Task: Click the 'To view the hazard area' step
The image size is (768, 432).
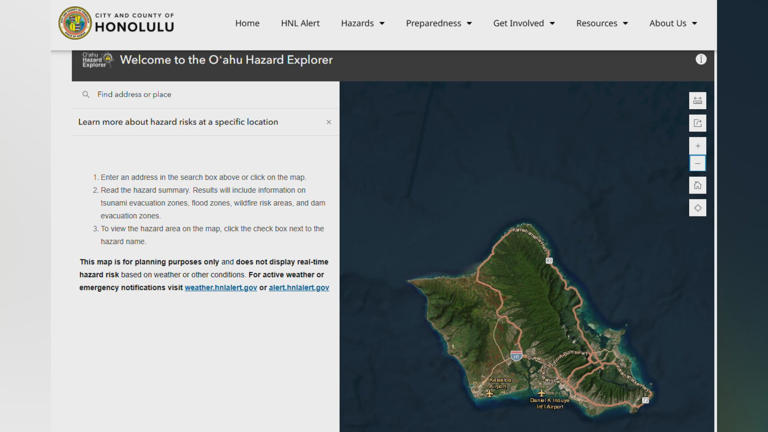Action: pyautogui.click(x=212, y=235)
